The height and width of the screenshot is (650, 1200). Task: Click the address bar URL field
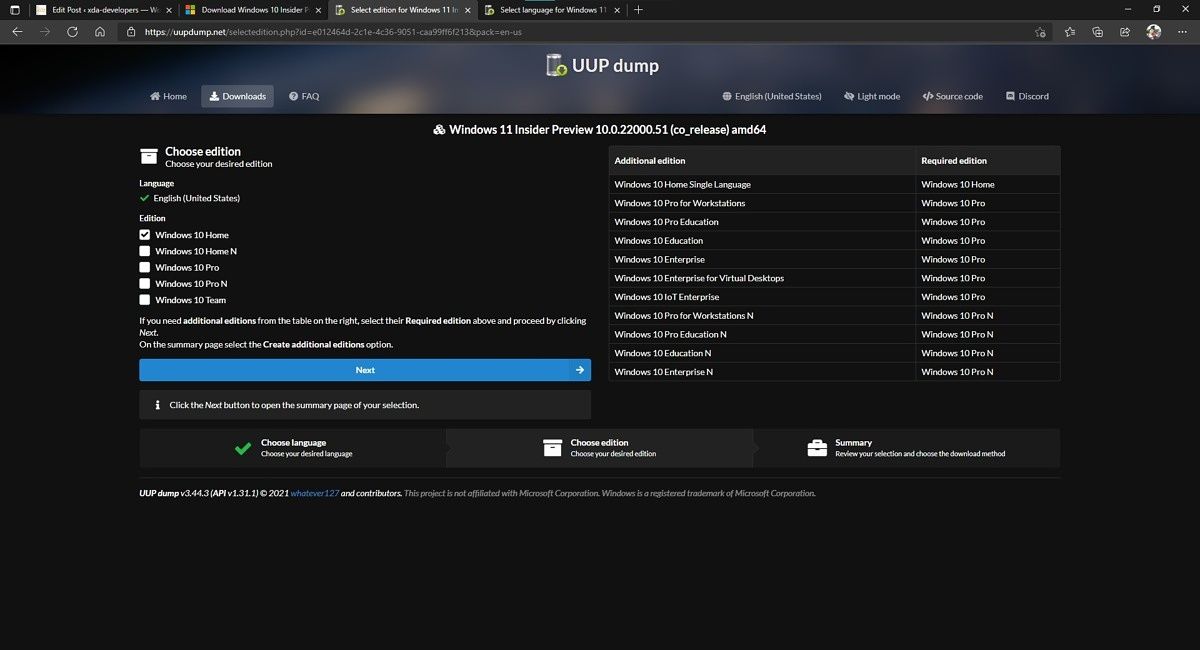pos(578,31)
